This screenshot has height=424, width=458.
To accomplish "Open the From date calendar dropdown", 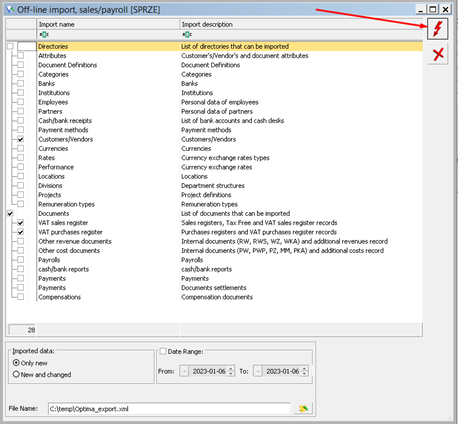I will 184,371.
